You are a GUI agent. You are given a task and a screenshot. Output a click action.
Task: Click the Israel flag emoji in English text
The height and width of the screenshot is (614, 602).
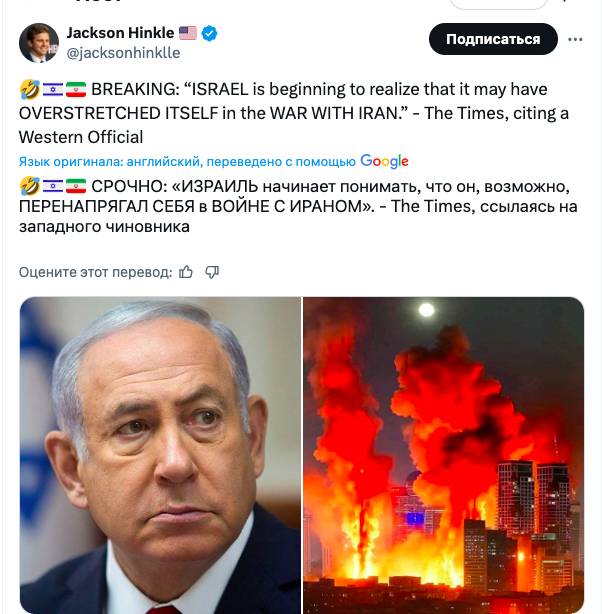click(x=52, y=90)
